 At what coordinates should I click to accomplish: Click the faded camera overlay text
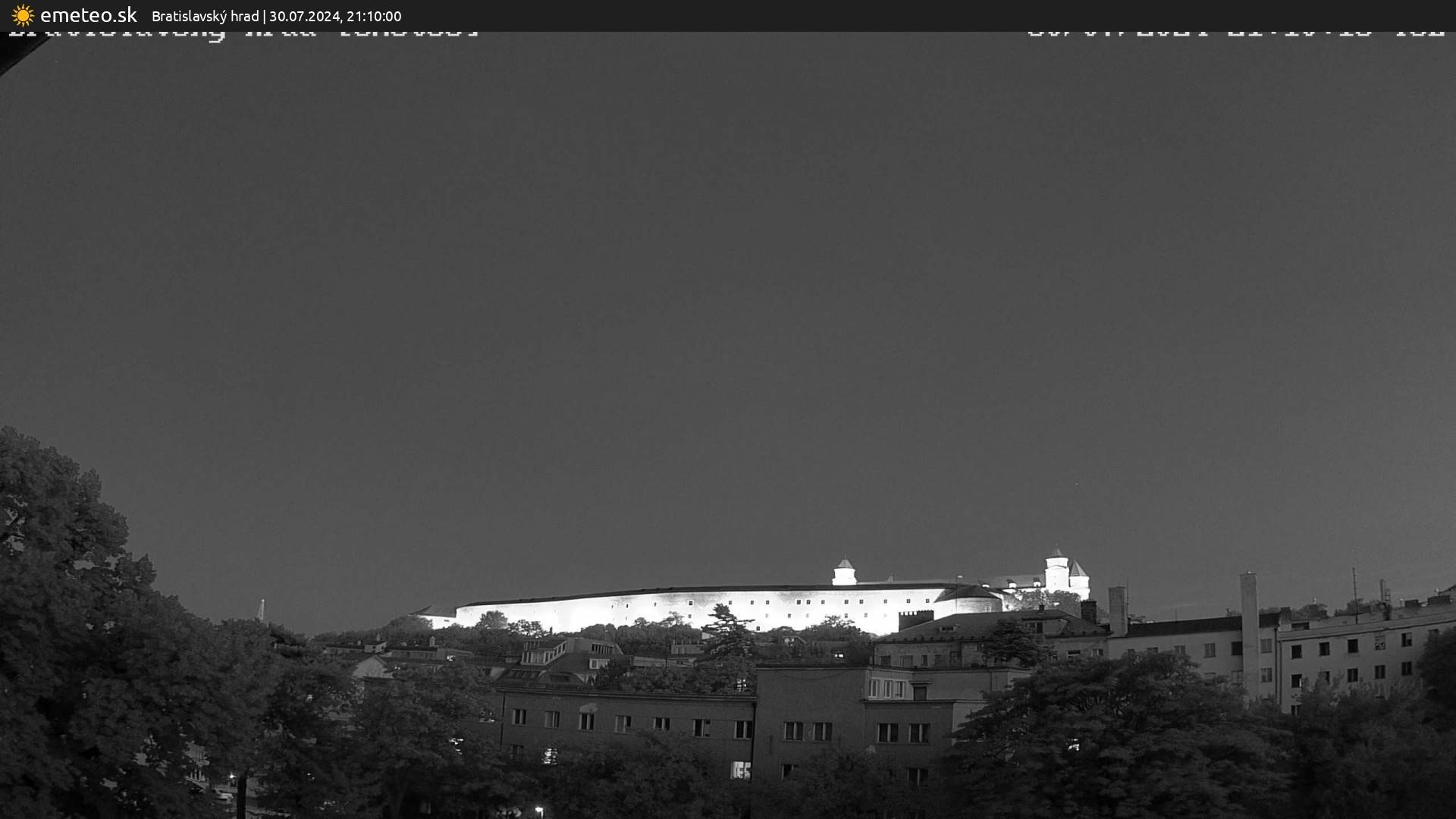243,33
